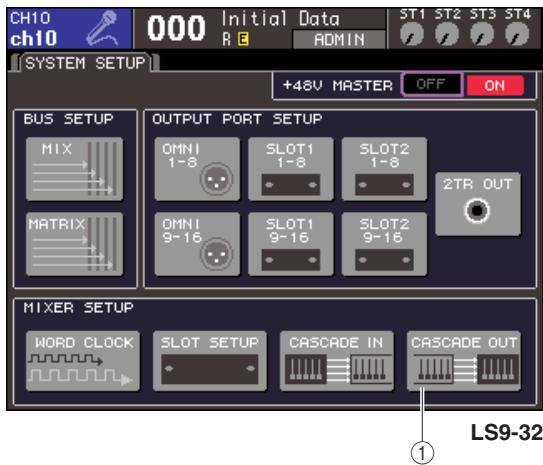Click the CH10 microphone channel icon
The height and width of the screenshot is (465, 543).
(103, 28)
